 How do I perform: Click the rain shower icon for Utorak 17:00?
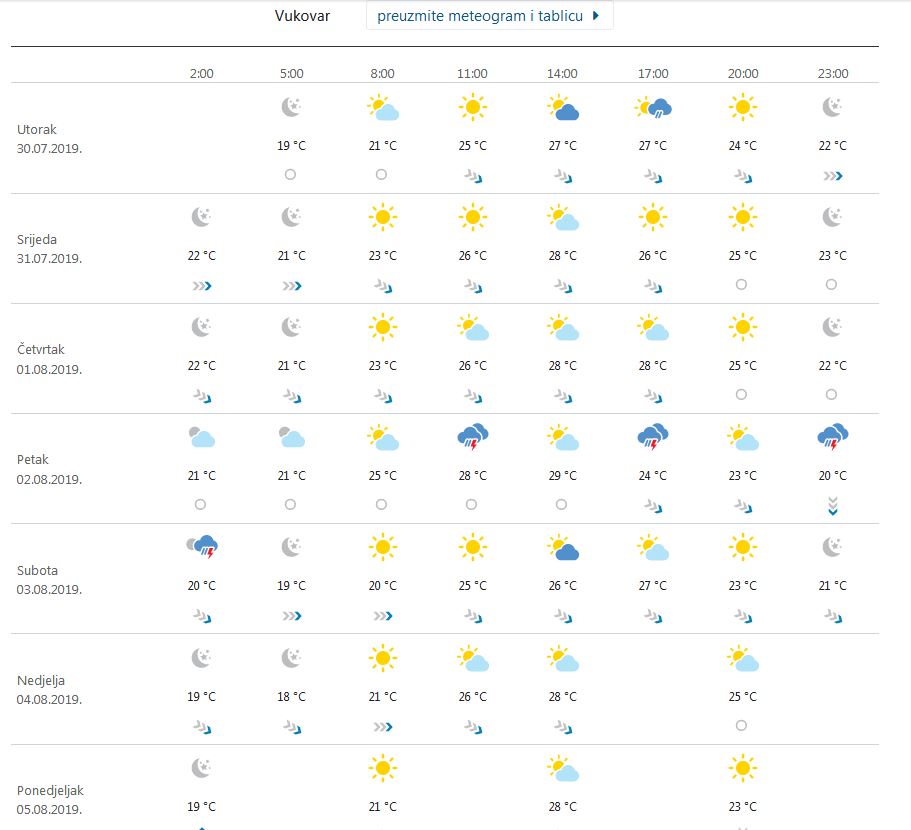pyautogui.click(x=653, y=107)
